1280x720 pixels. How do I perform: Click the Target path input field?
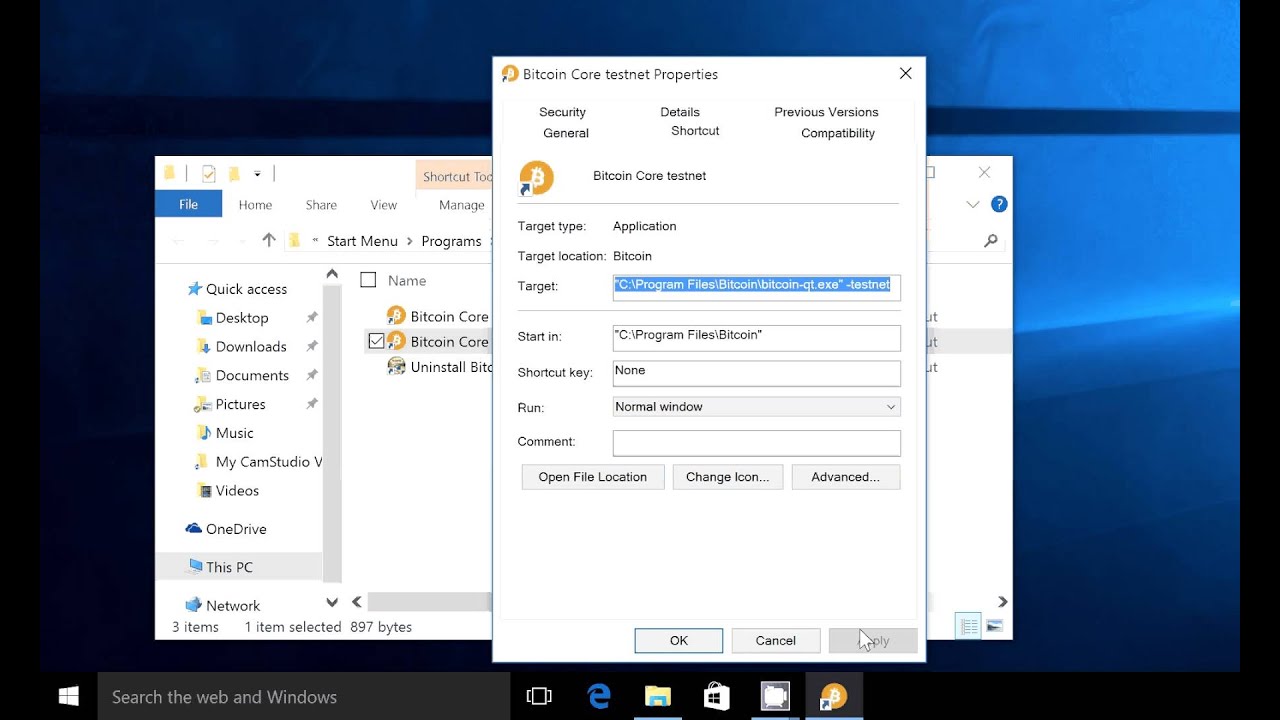click(756, 287)
